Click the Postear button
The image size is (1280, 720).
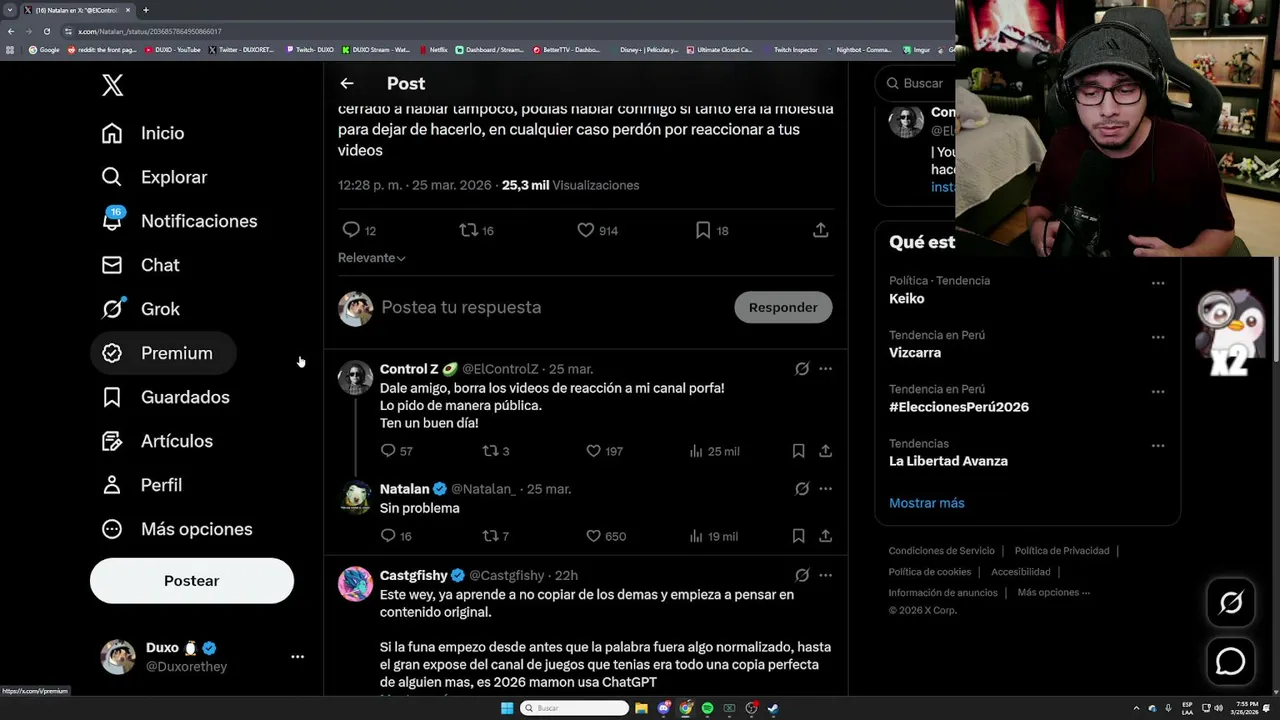192,581
